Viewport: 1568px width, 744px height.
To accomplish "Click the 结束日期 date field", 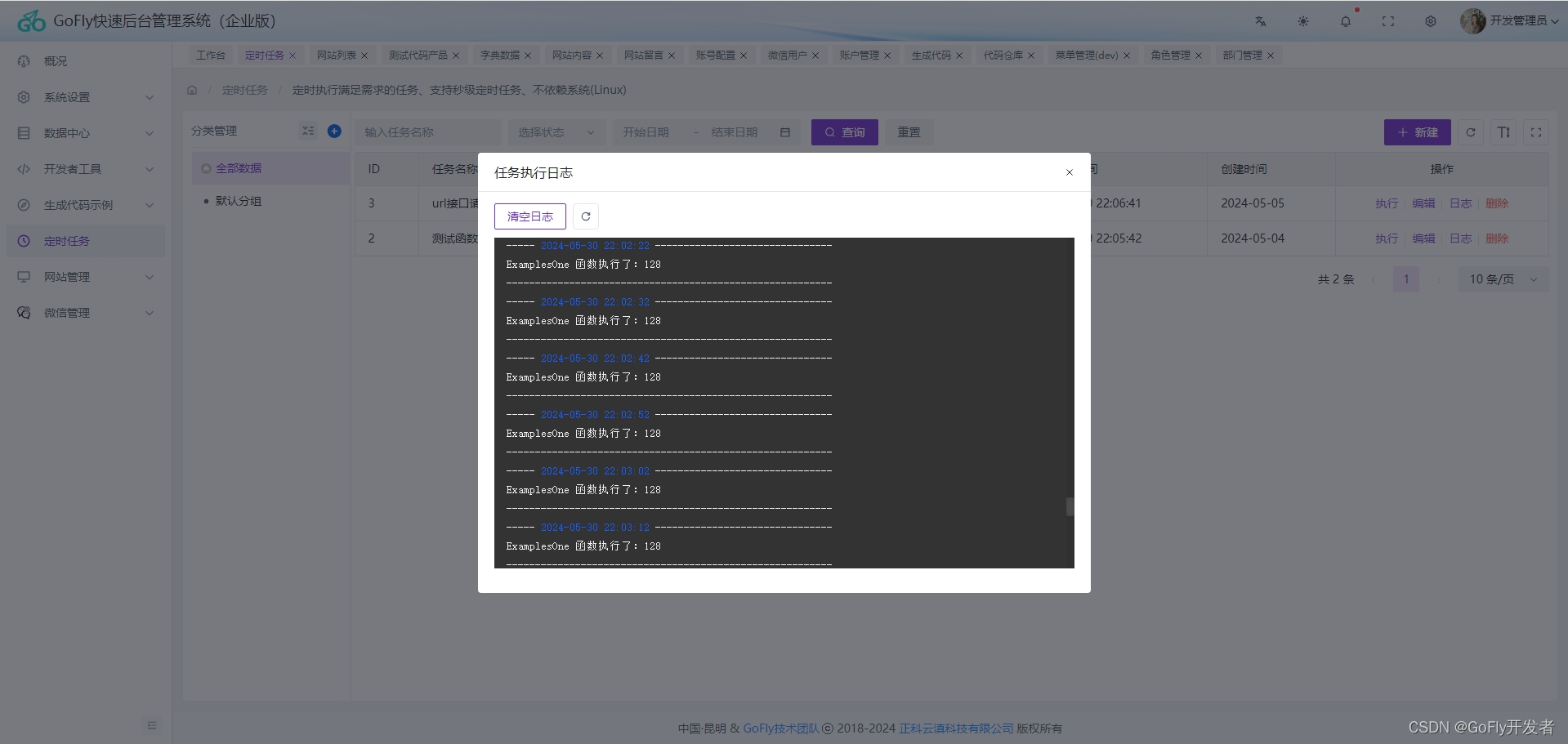I will pyautogui.click(x=735, y=132).
